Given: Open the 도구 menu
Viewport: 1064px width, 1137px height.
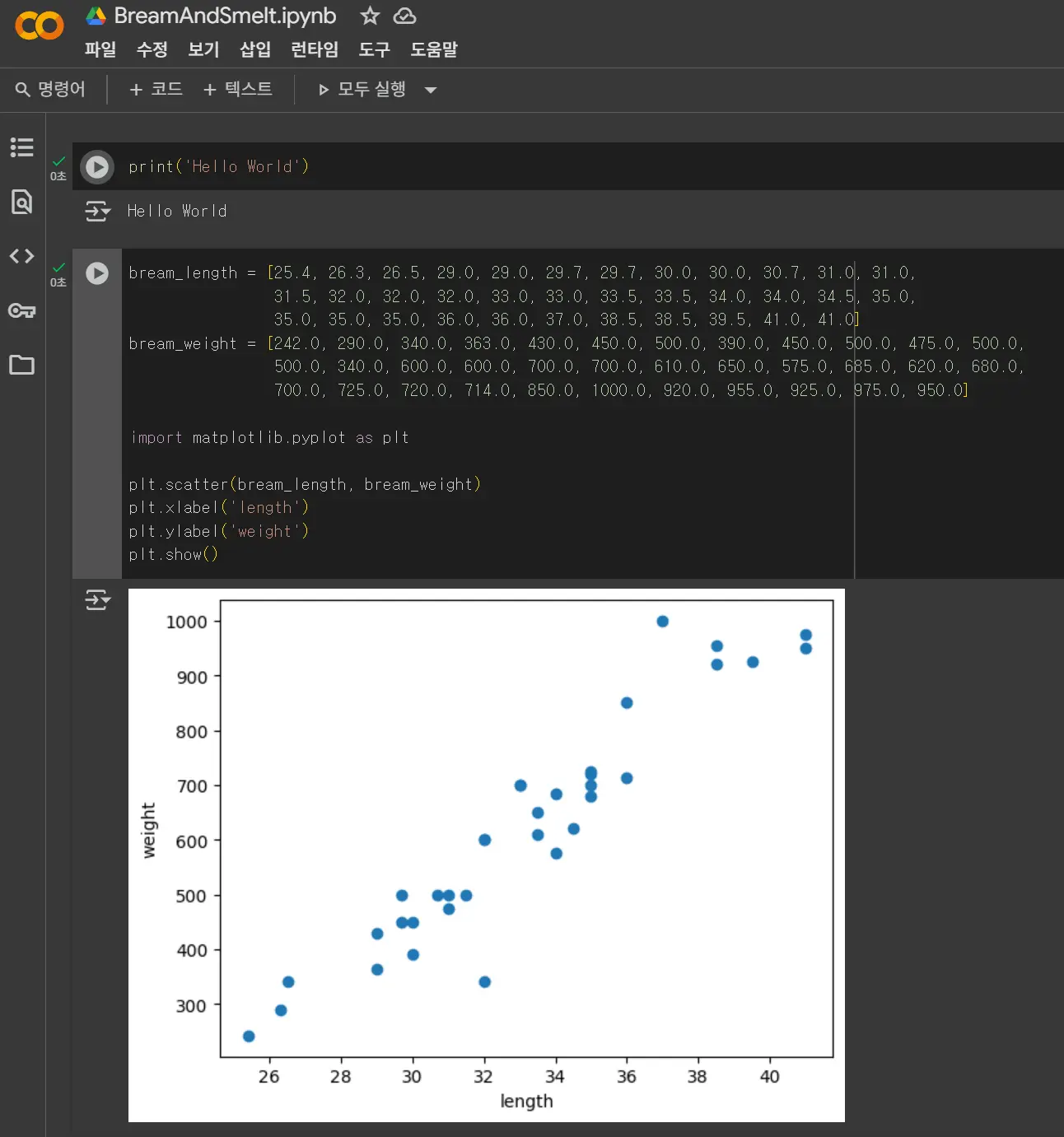Looking at the screenshot, I should (x=375, y=49).
